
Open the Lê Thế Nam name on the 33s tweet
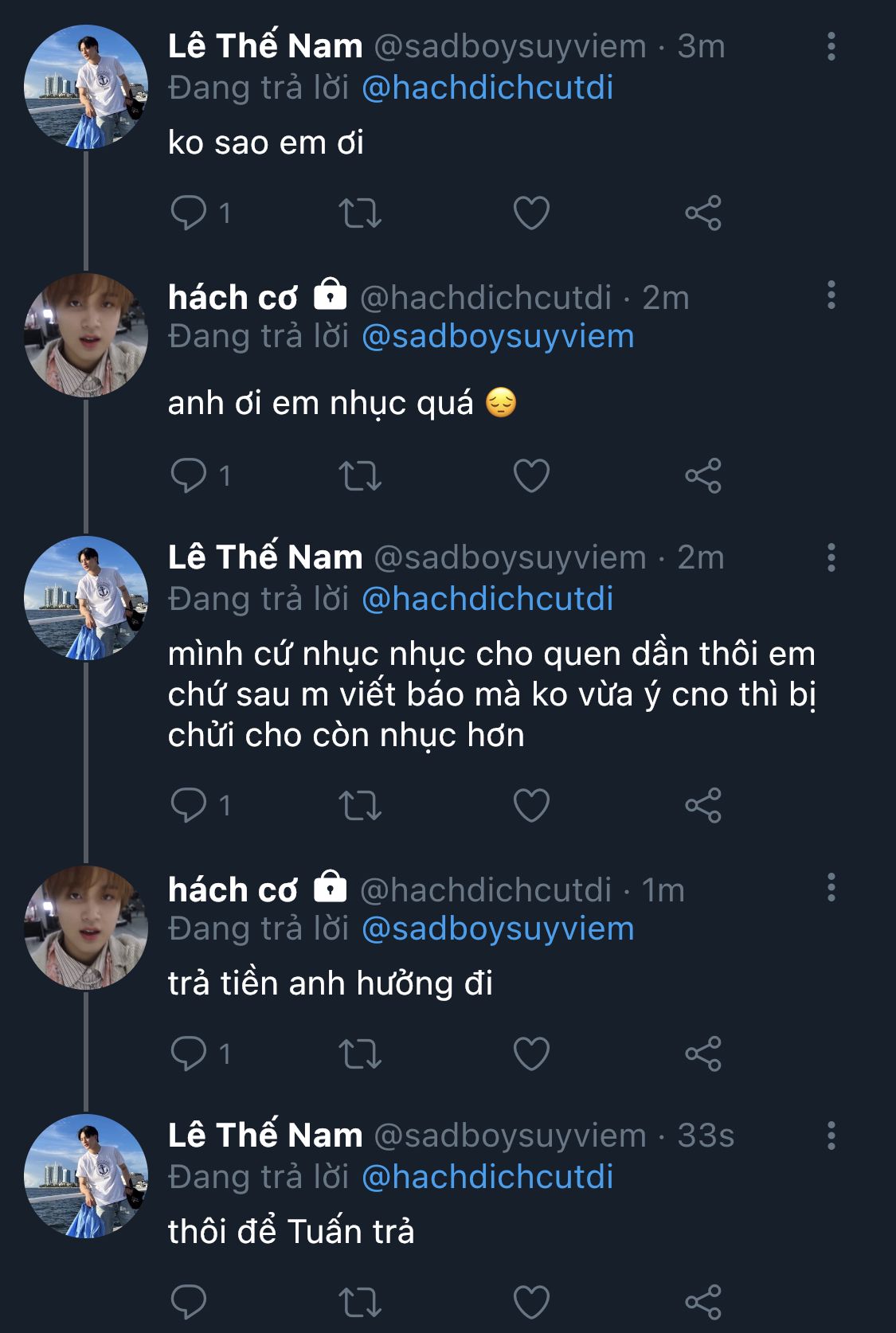pos(265,1136)
